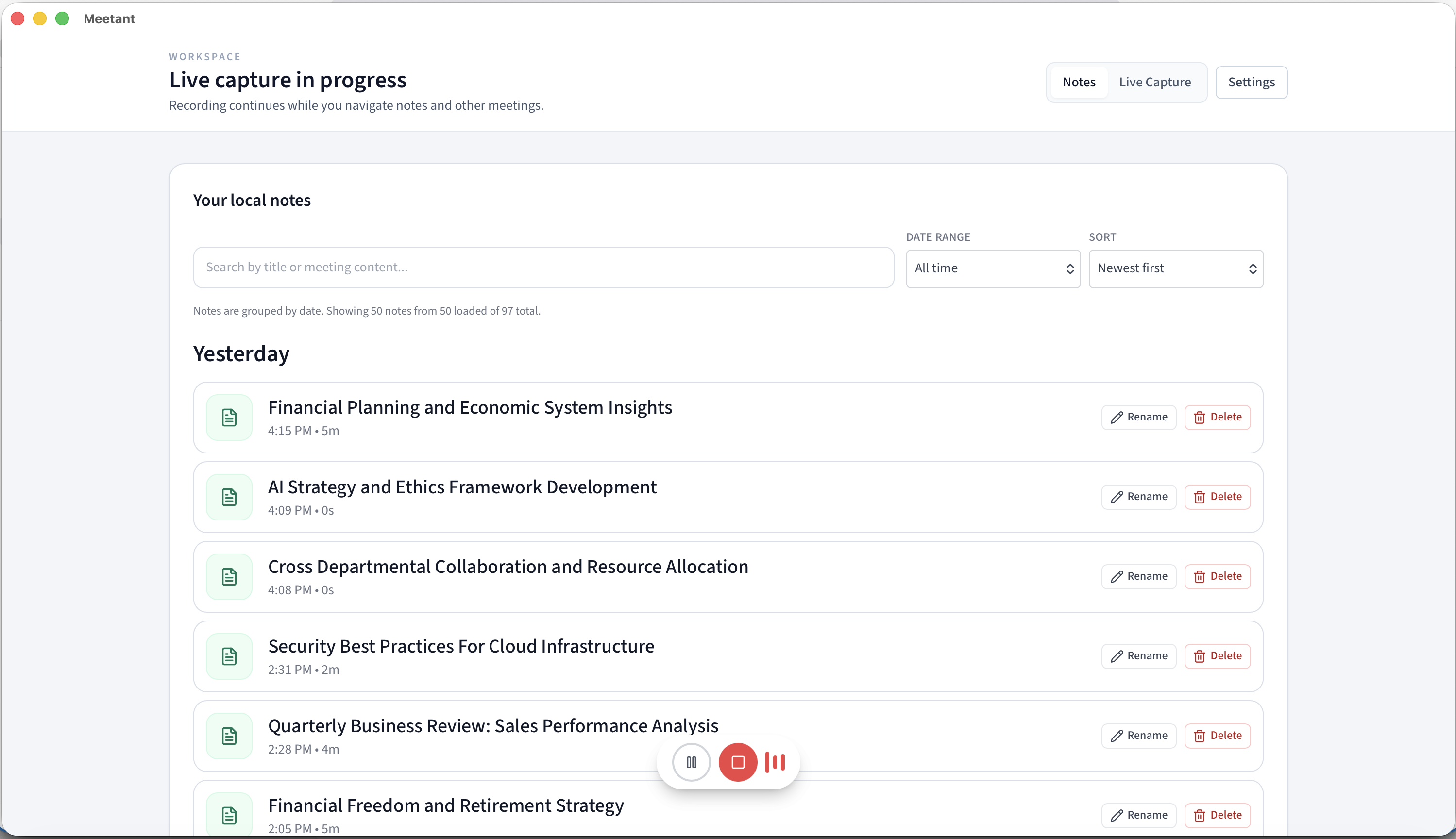1456x839 pixels.
Task: Pause the live recording
Action: pos(691,762)
